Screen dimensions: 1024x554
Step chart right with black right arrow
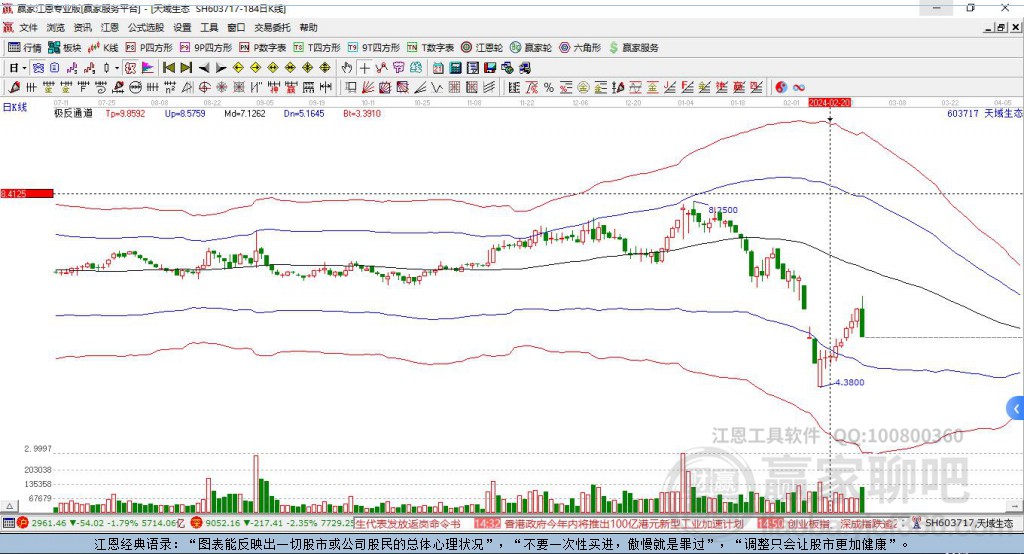pos(221,68)
